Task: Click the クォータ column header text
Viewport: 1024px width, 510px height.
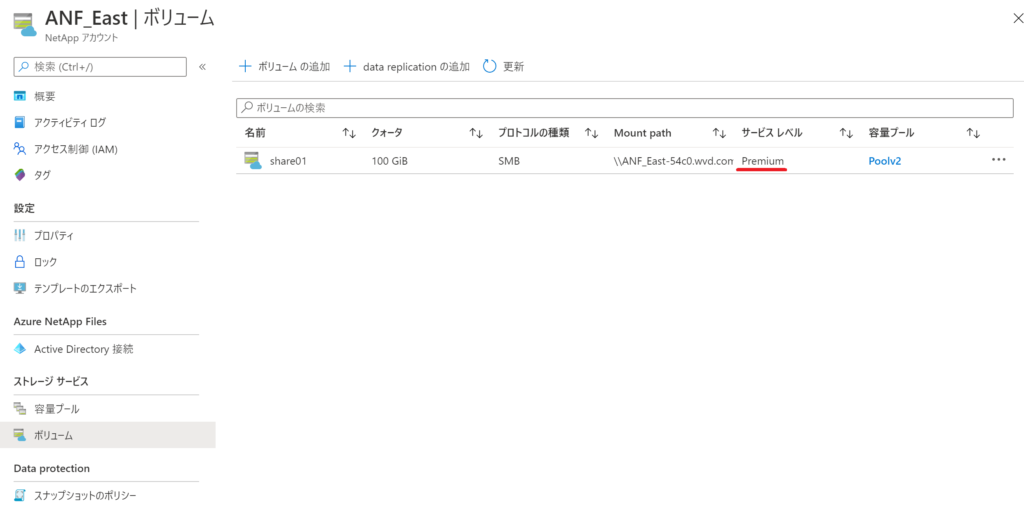Action: tap(387, 133)
